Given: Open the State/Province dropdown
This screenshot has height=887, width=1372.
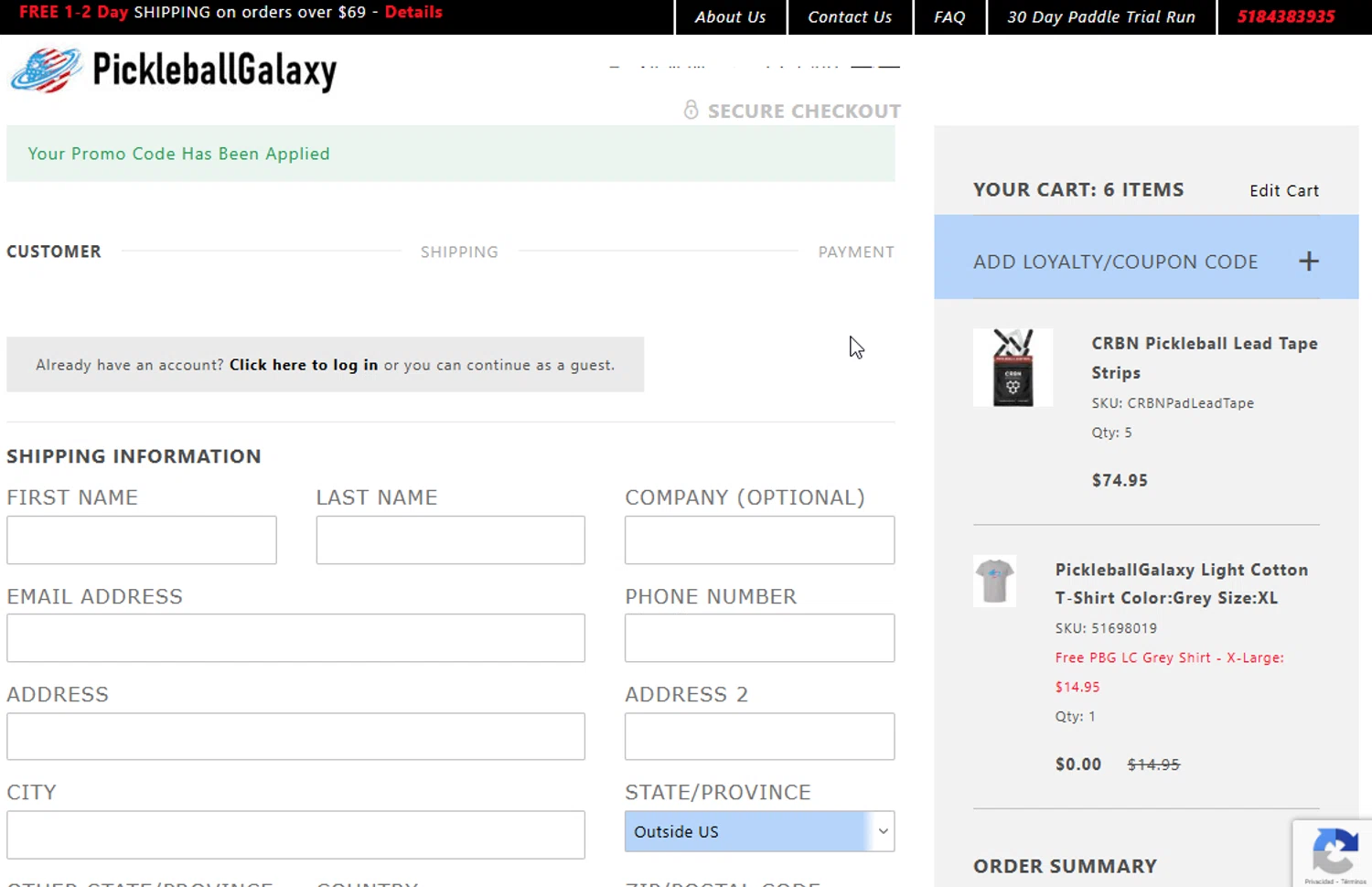Looking at the screenshot, I should (x=759, y=831).
